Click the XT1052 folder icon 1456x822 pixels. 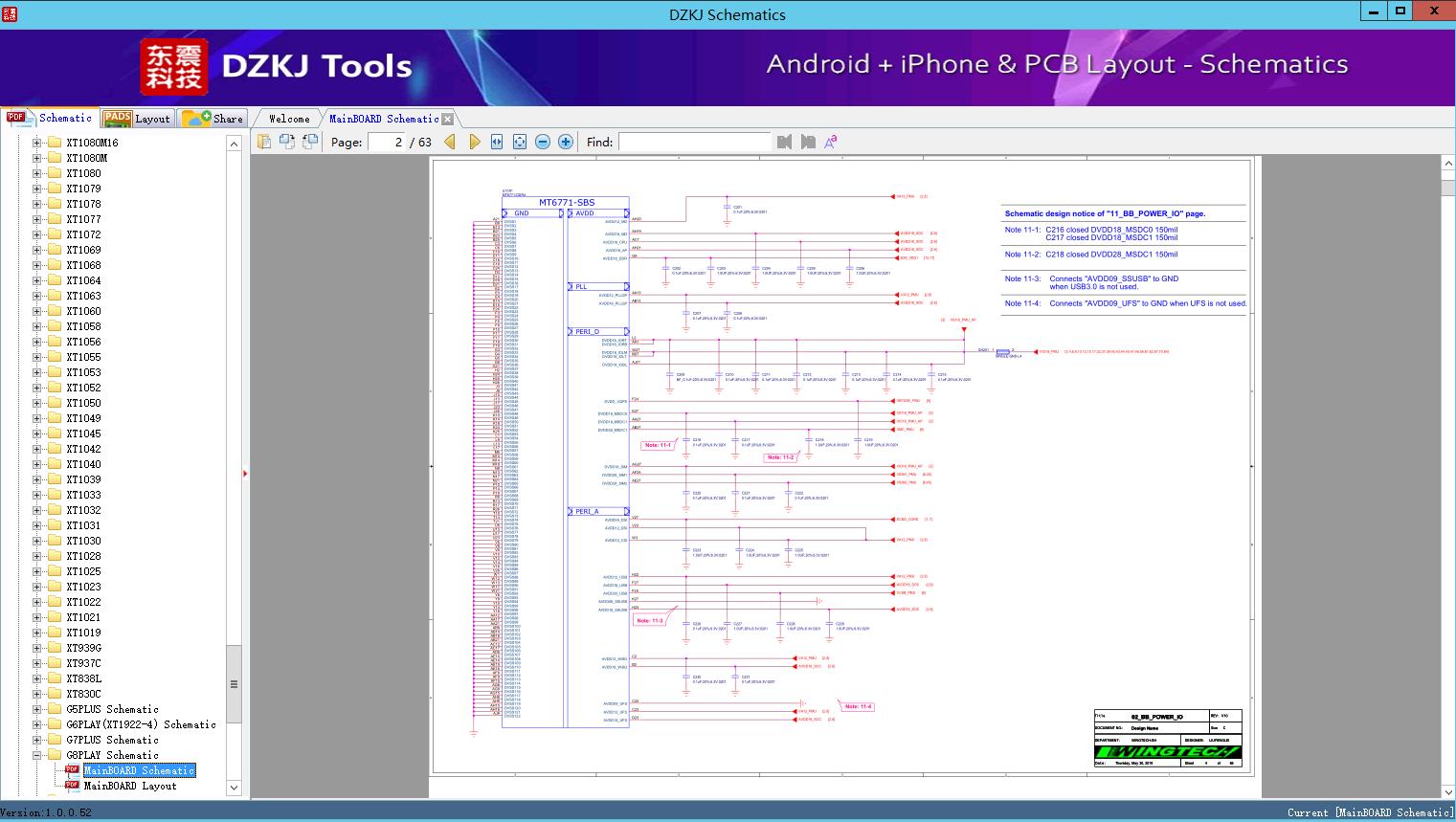pos(55,388)
